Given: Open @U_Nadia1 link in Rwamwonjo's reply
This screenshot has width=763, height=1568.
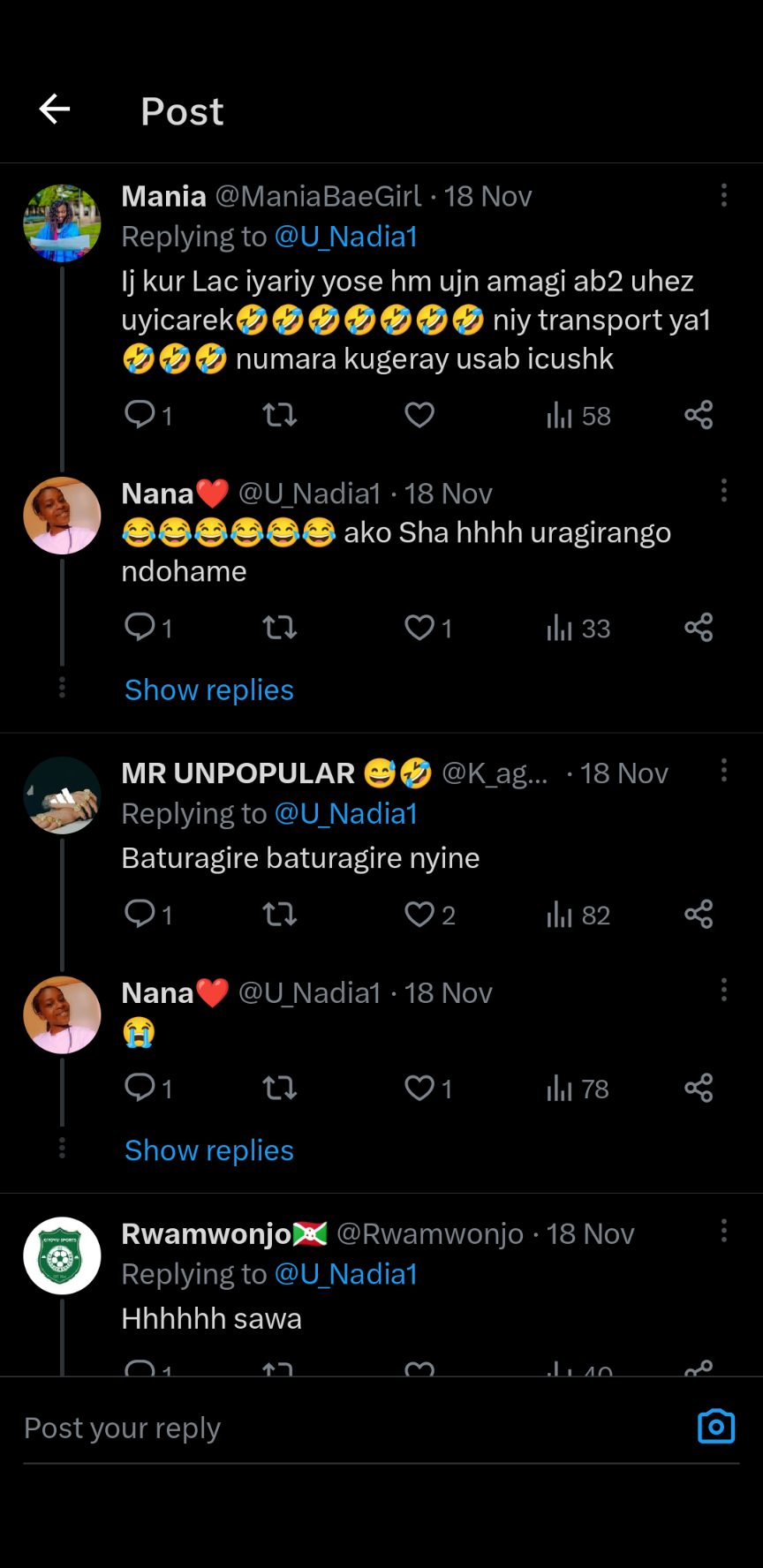Looking at the screenshot, I should tap(346, 1274).
